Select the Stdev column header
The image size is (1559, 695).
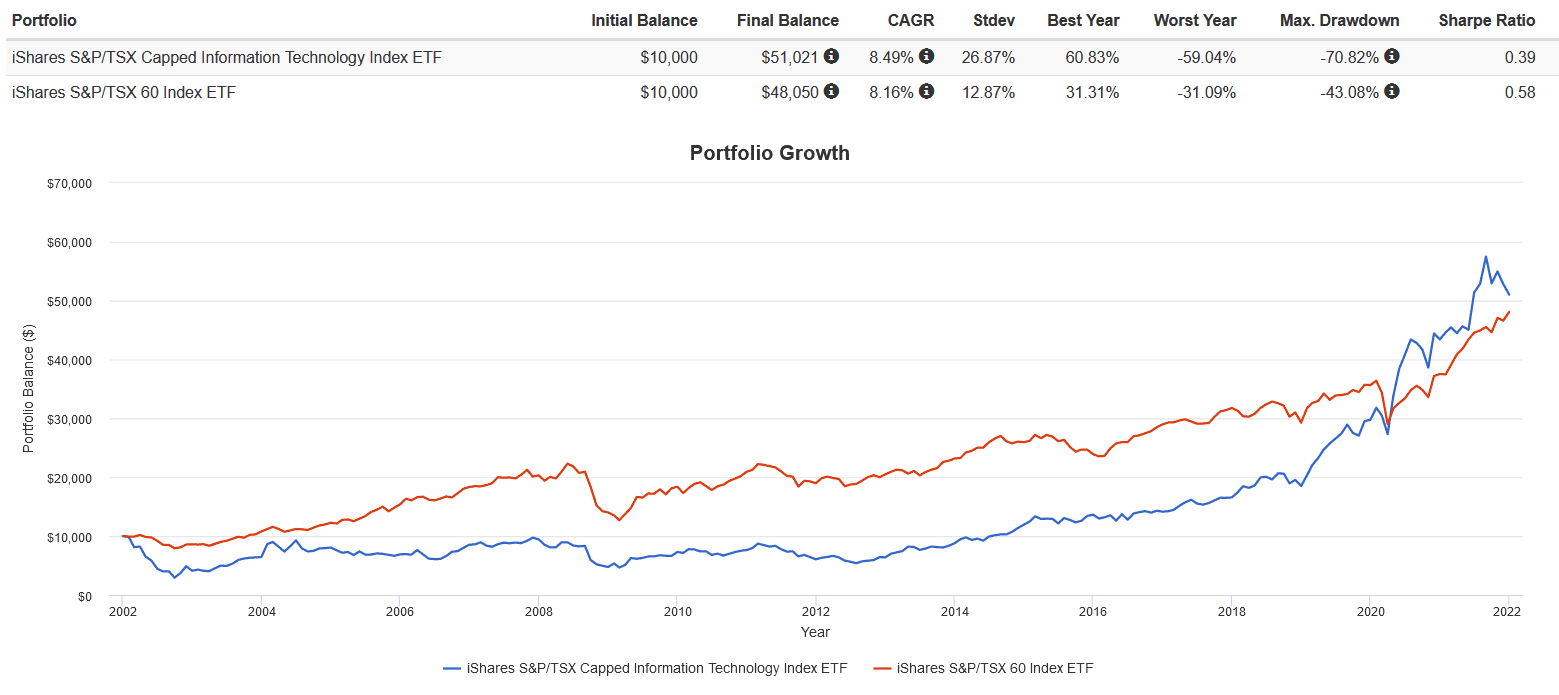coord(994,20)
